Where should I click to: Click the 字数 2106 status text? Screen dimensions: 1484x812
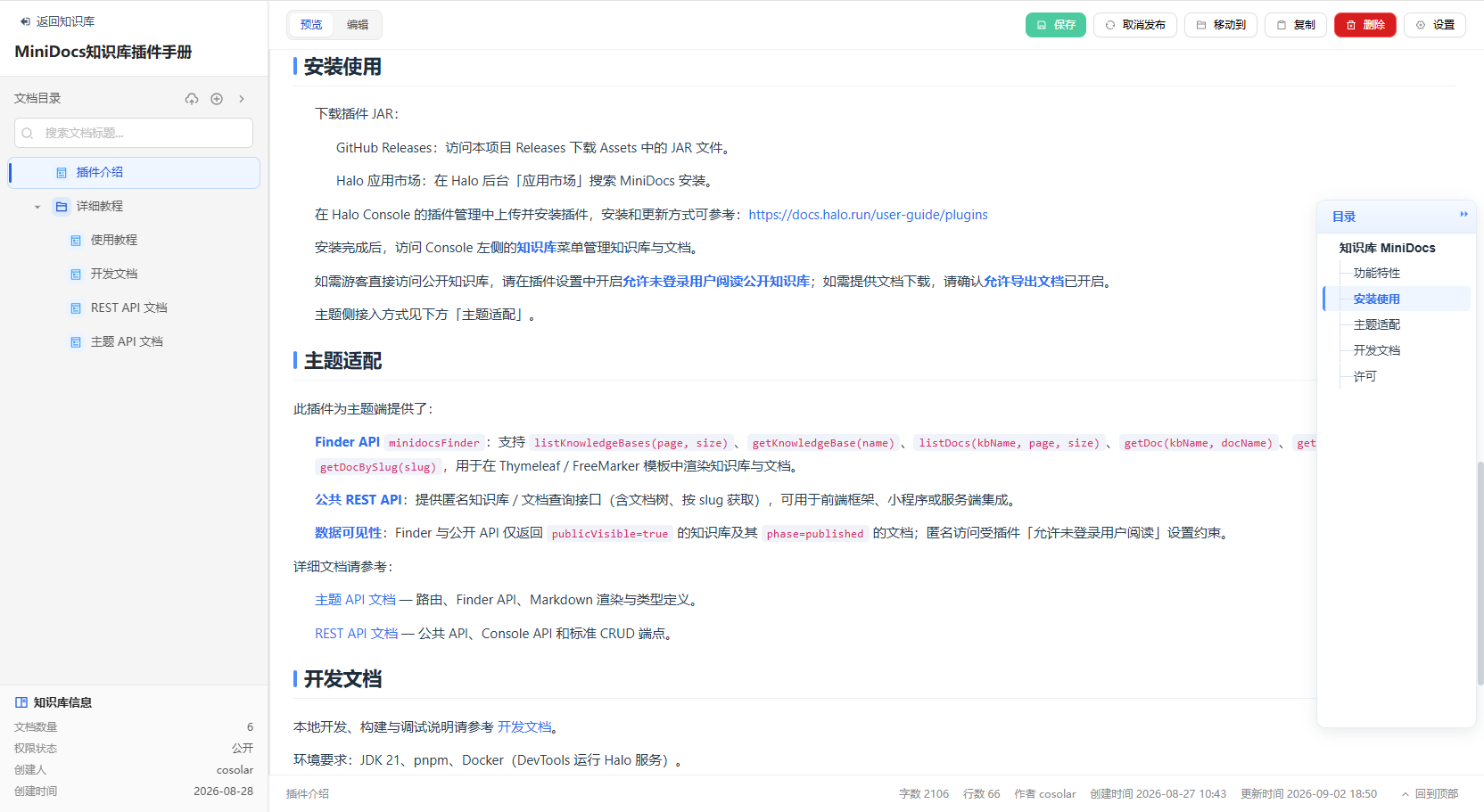[924, 794]
